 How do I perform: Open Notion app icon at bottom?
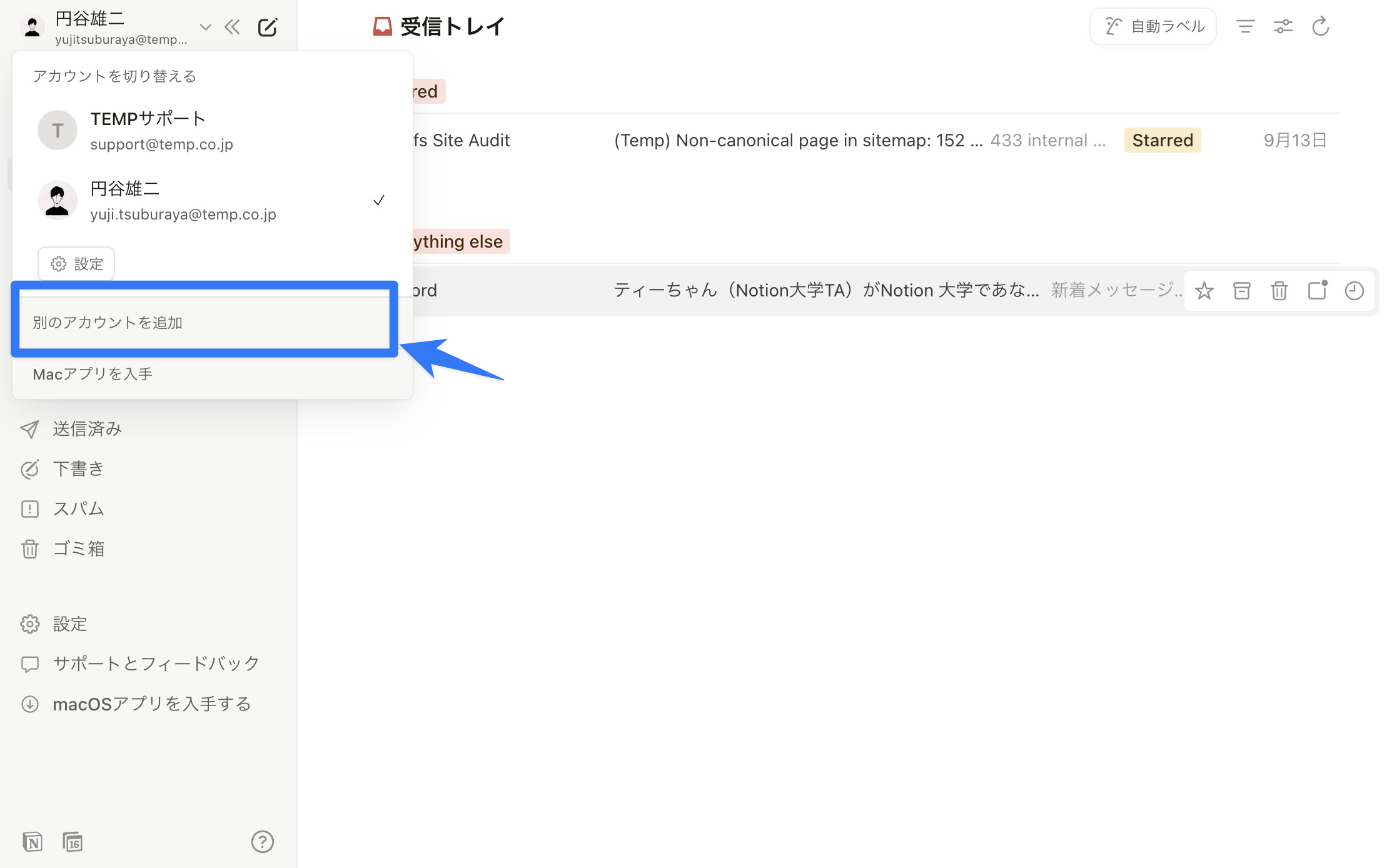coord(33,842)
